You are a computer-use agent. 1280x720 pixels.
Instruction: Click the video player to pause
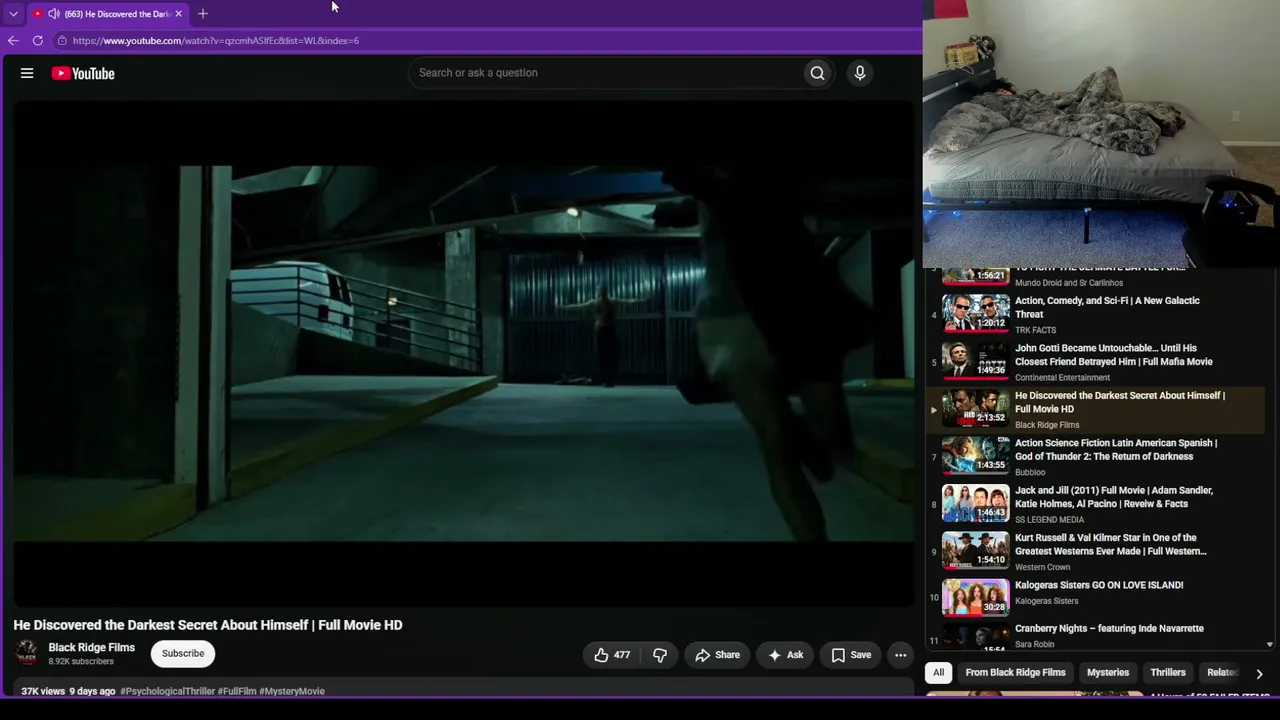(x=464, y=354)
